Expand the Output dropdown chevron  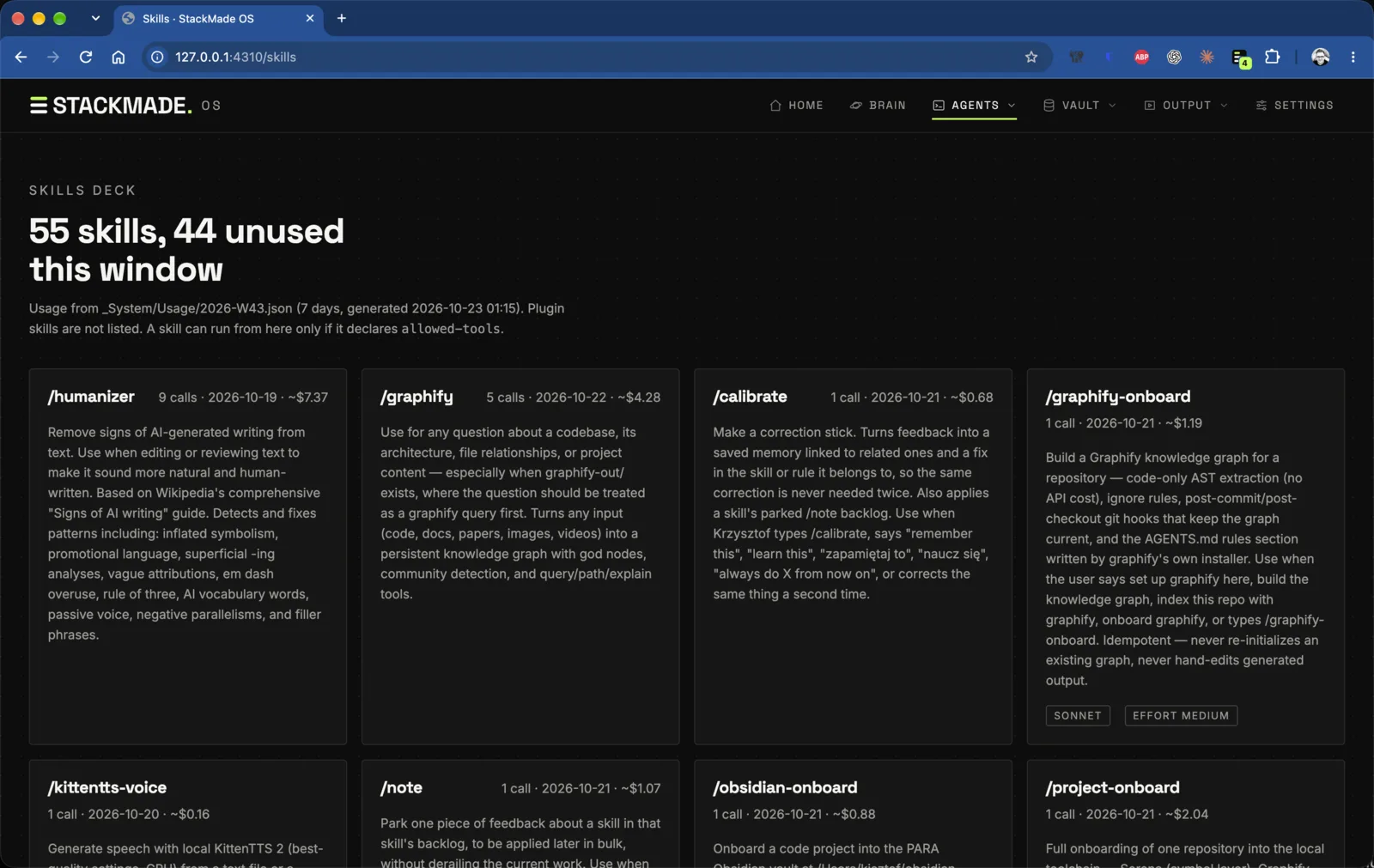point(1224,106)
